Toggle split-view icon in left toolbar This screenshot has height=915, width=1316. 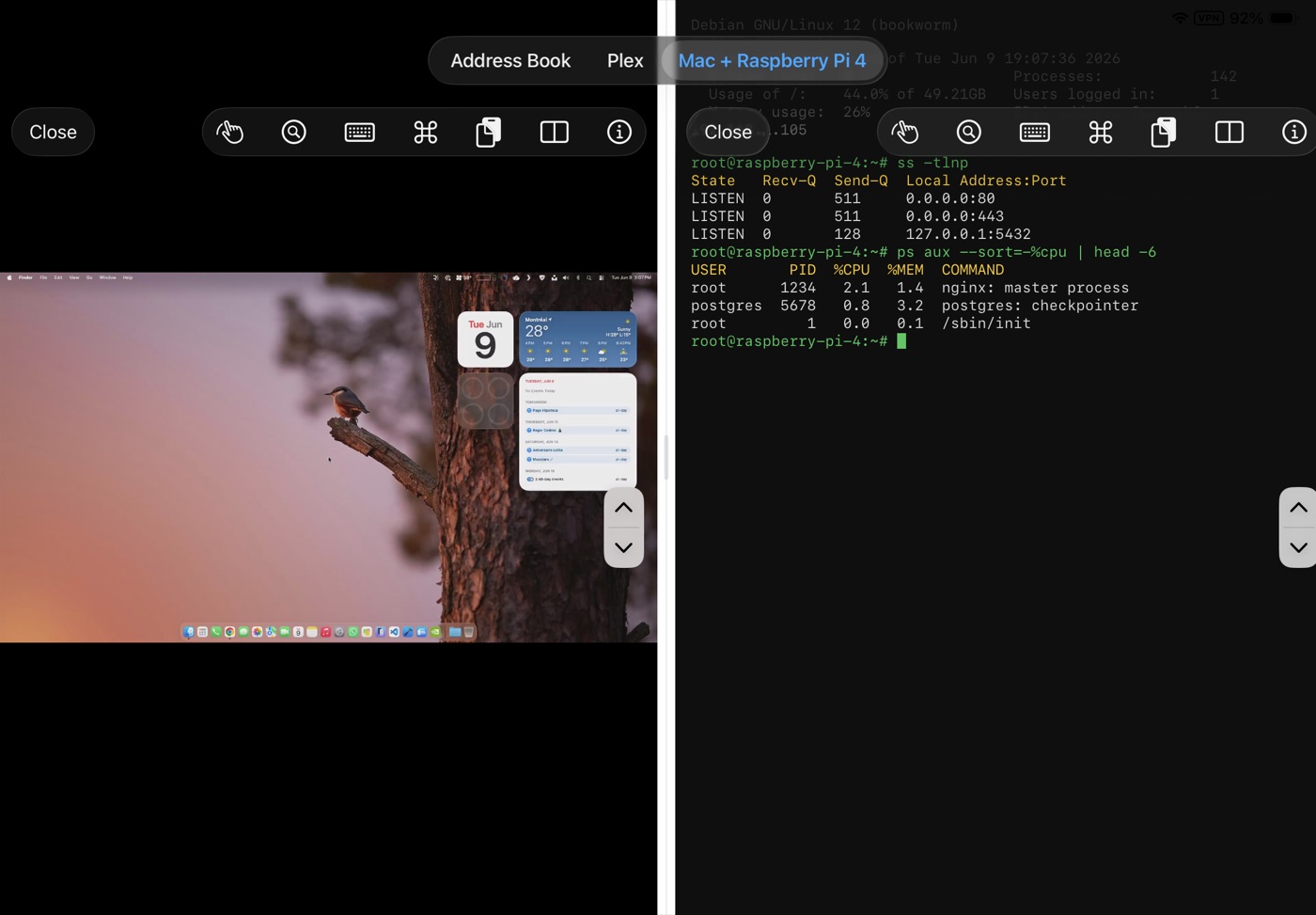click(555, 132)
